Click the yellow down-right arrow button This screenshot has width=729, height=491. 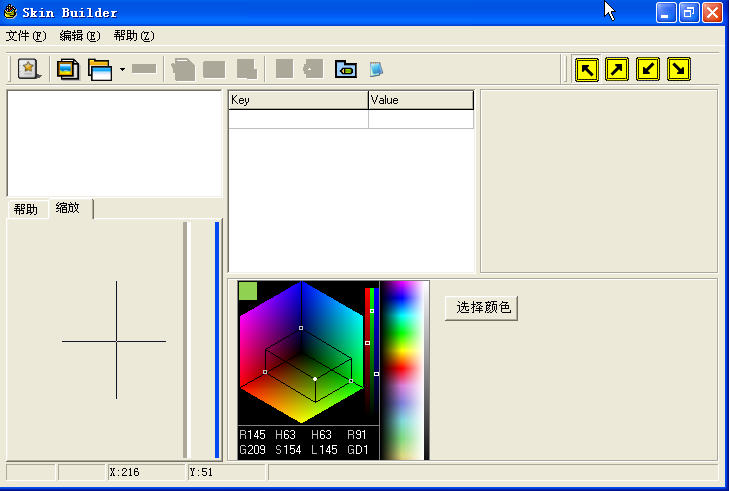click(x=679, y=70)
